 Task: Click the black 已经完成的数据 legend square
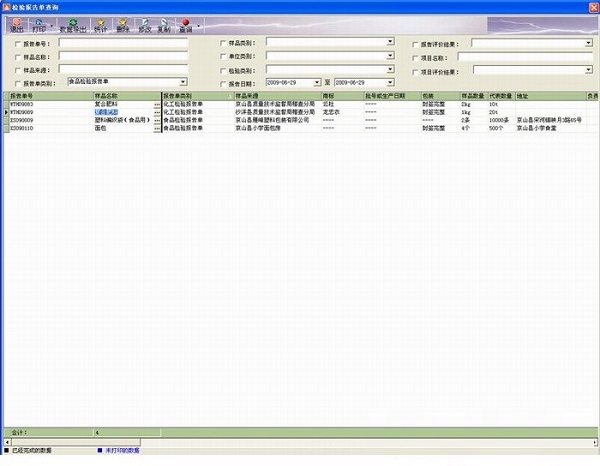(x=7, y=450)
